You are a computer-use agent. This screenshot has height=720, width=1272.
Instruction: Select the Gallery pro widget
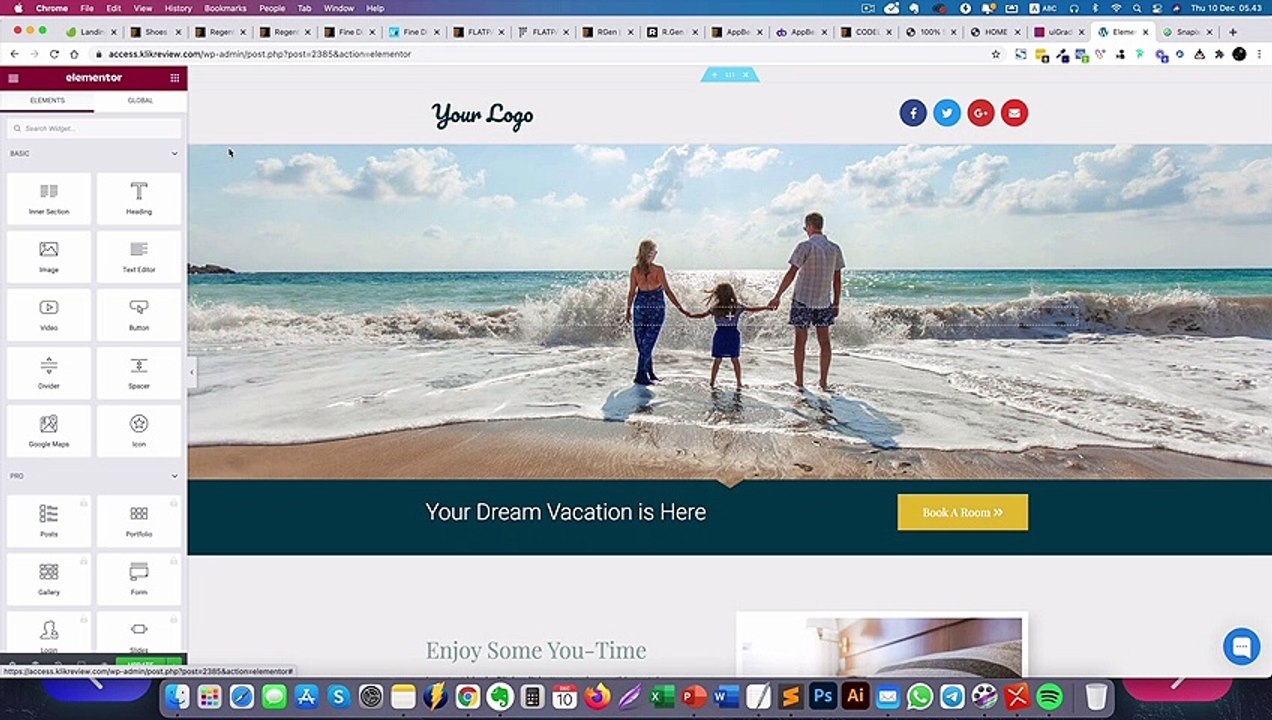coord(49,578)
